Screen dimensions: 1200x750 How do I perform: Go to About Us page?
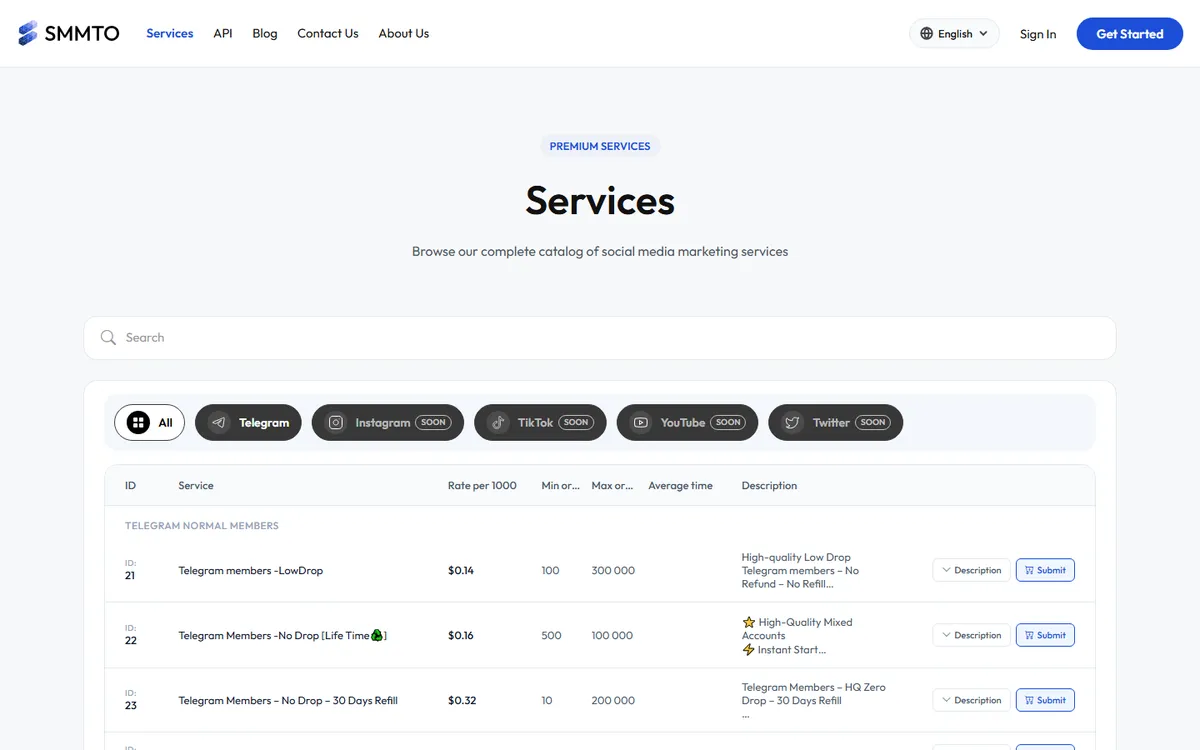click(404, 33)
